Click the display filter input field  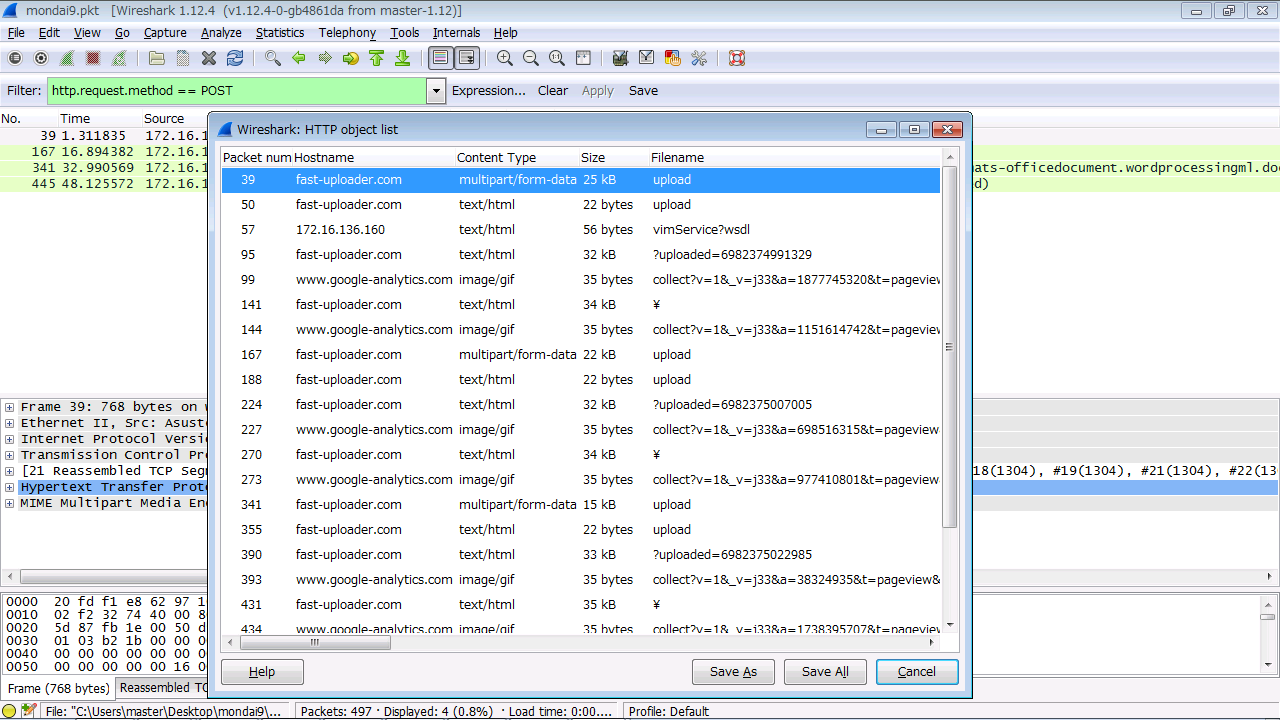pyautogui.click(x=237, y=91)
